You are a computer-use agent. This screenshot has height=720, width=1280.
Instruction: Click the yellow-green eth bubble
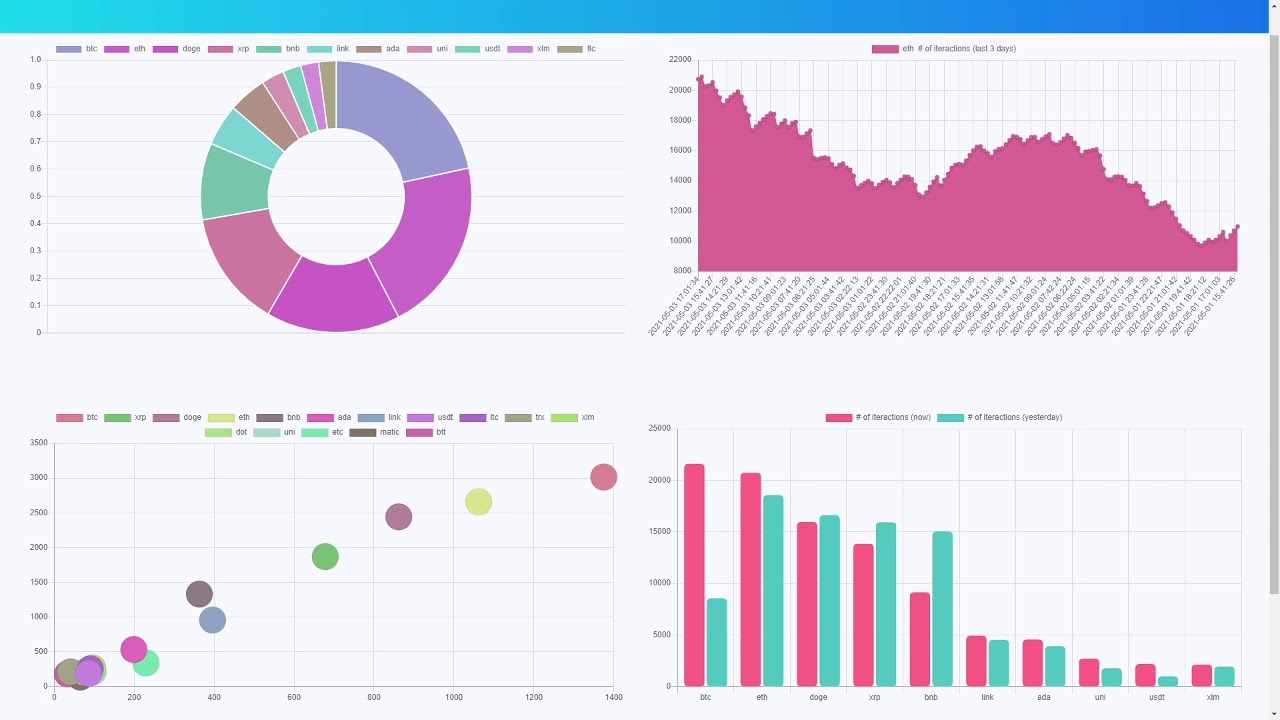pyautogui.click(x=479, y=501)
